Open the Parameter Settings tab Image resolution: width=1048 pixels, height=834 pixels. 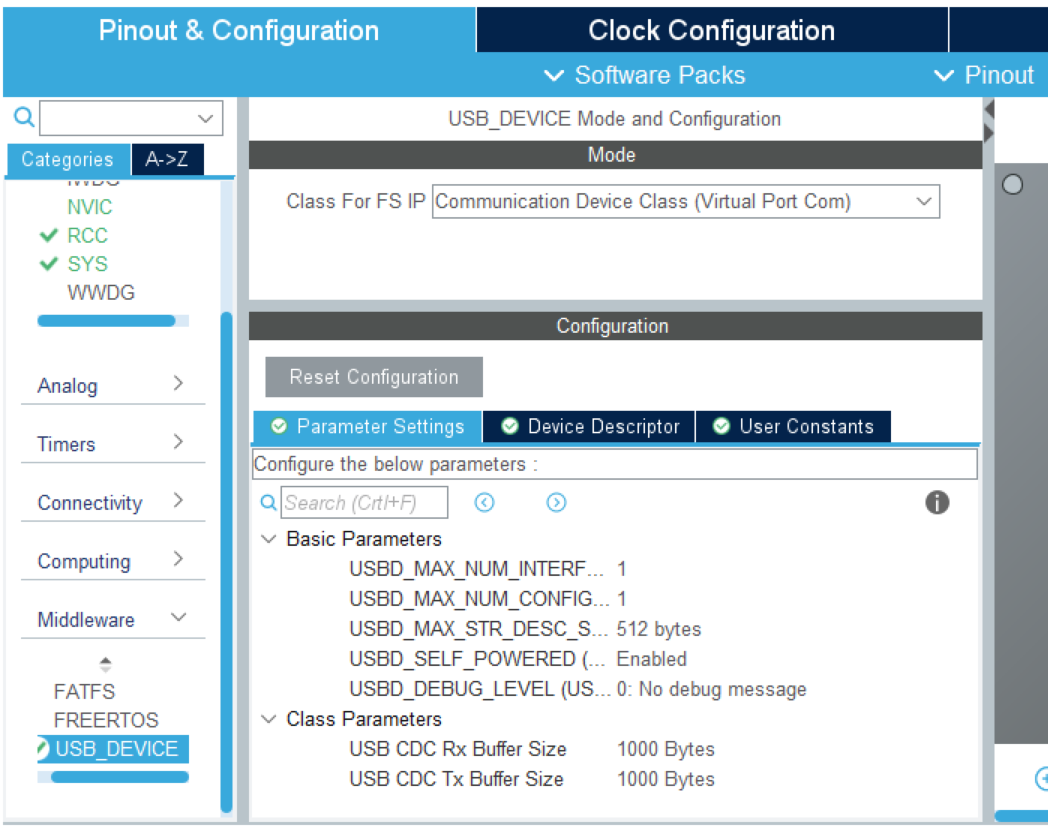click(x=368, y=426)
